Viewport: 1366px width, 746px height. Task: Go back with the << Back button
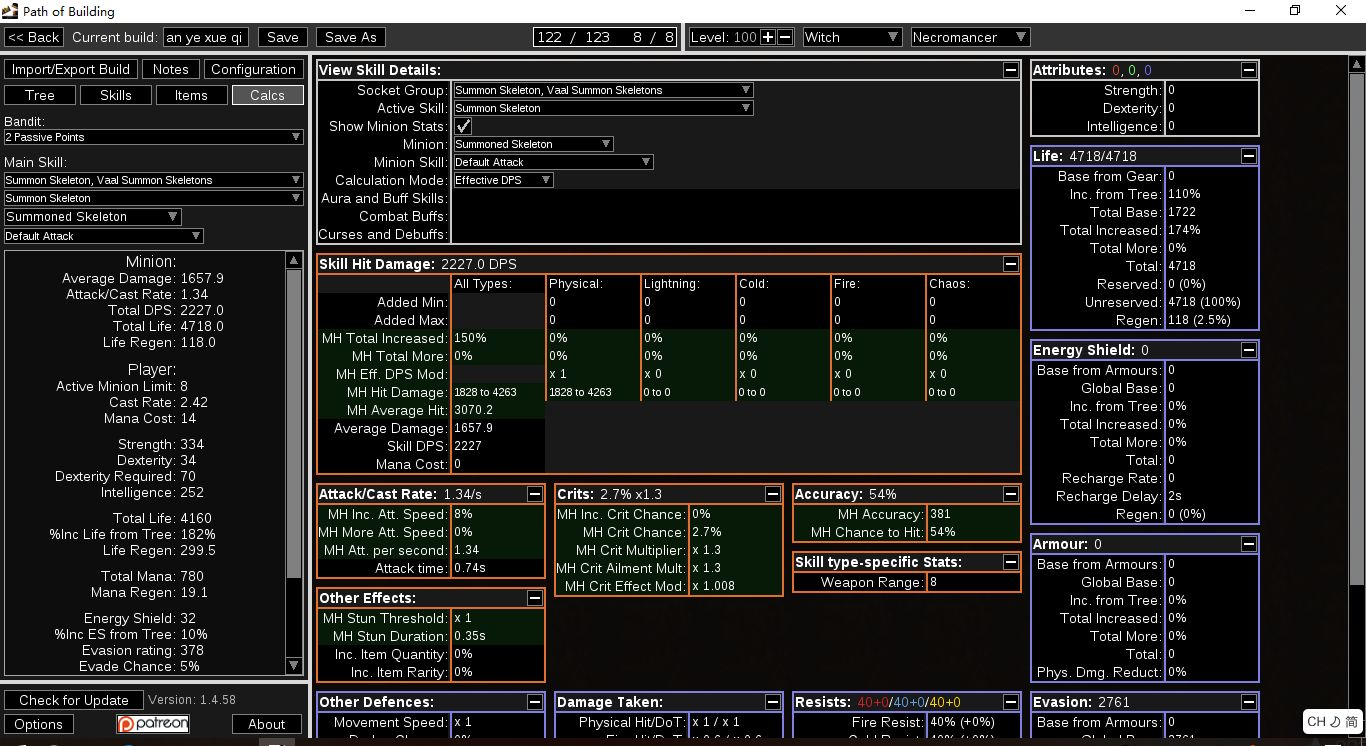point(34,37)
